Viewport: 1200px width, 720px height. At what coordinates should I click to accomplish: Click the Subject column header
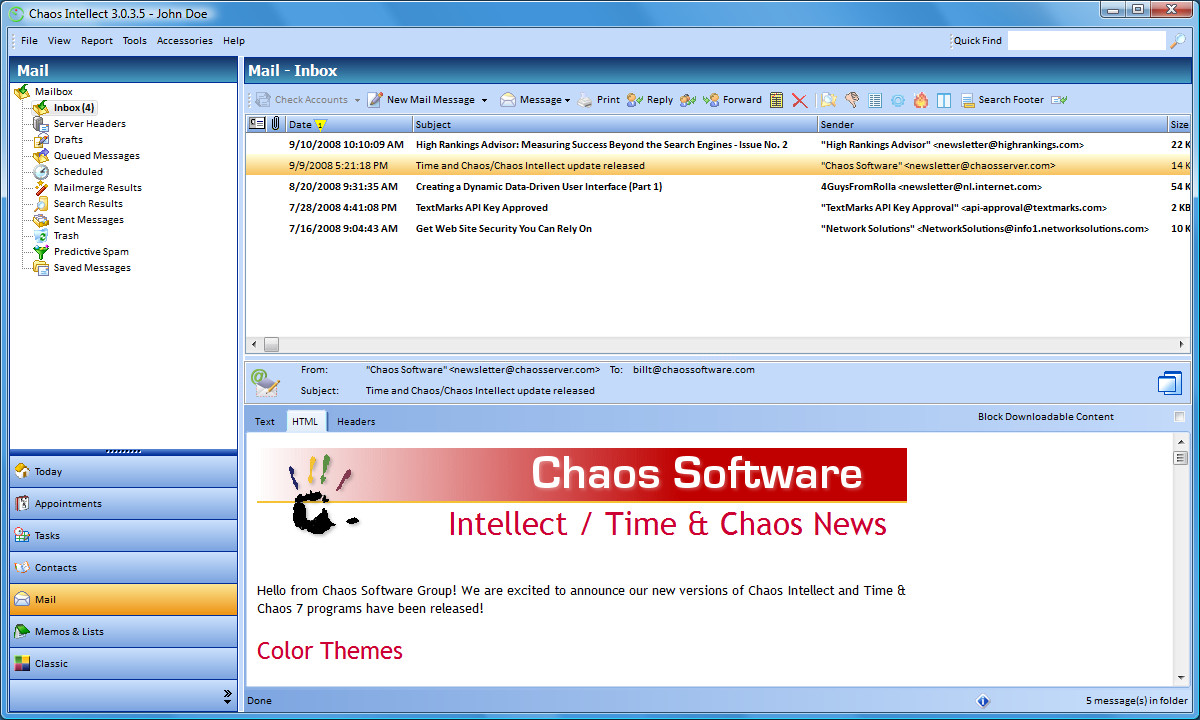(x=615, y=124)
